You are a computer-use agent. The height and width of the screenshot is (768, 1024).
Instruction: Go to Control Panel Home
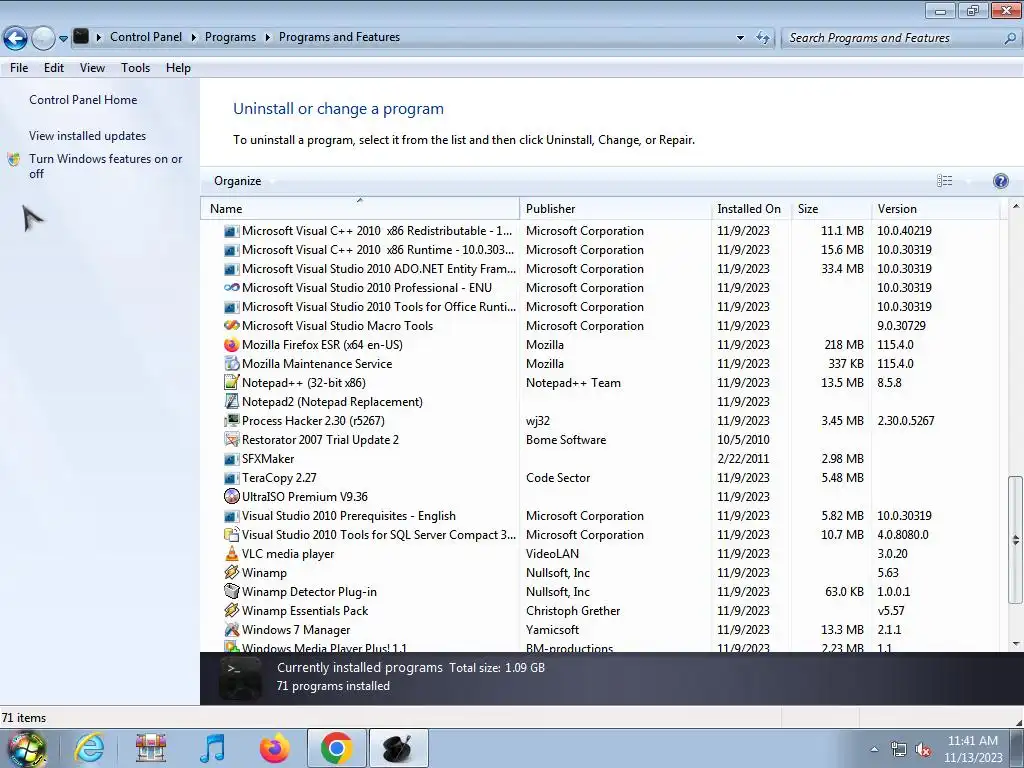coord(83,100)
